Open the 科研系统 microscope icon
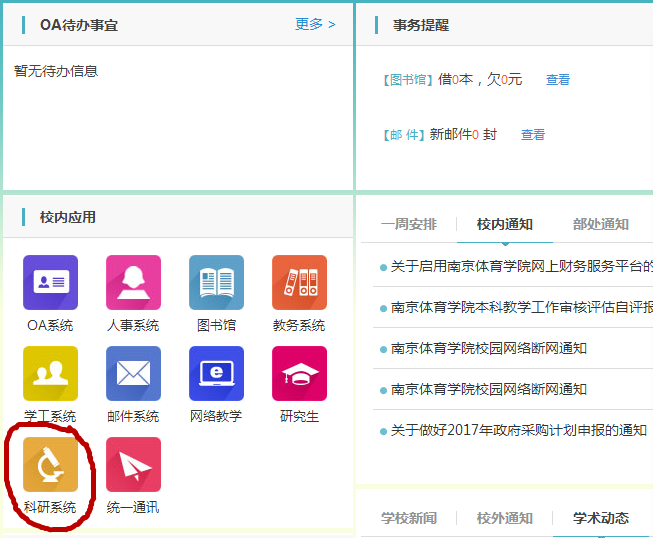653x538 pixels. 50,465
